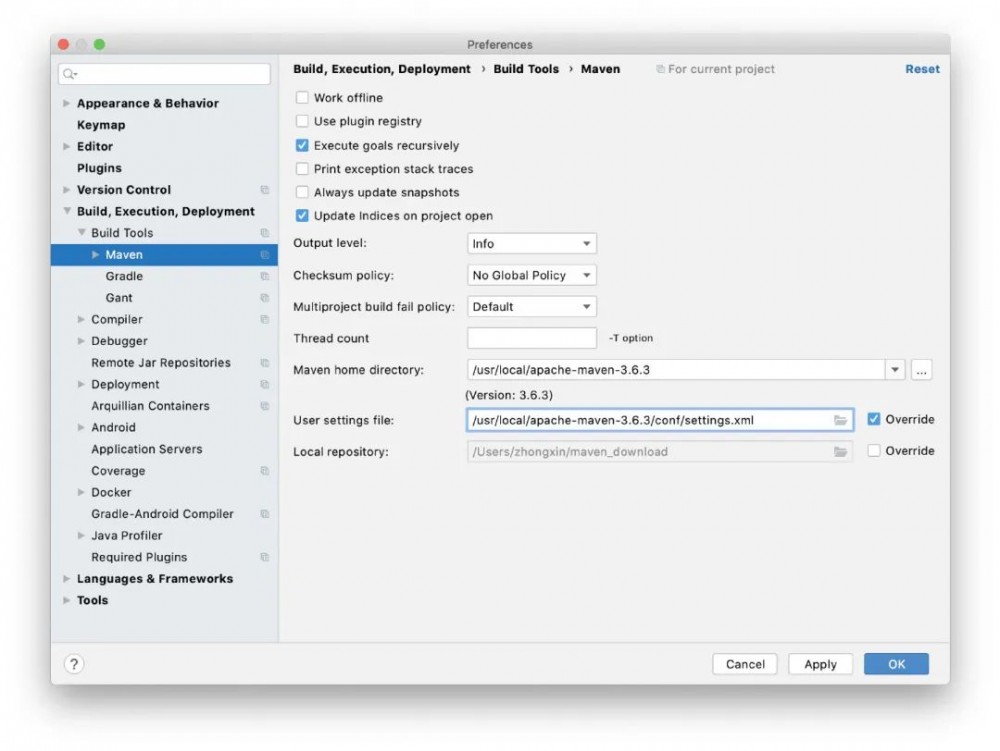Click project-scope icon next to Gradle
This screenshot has width=1000, height=751.
coord(265,277)
